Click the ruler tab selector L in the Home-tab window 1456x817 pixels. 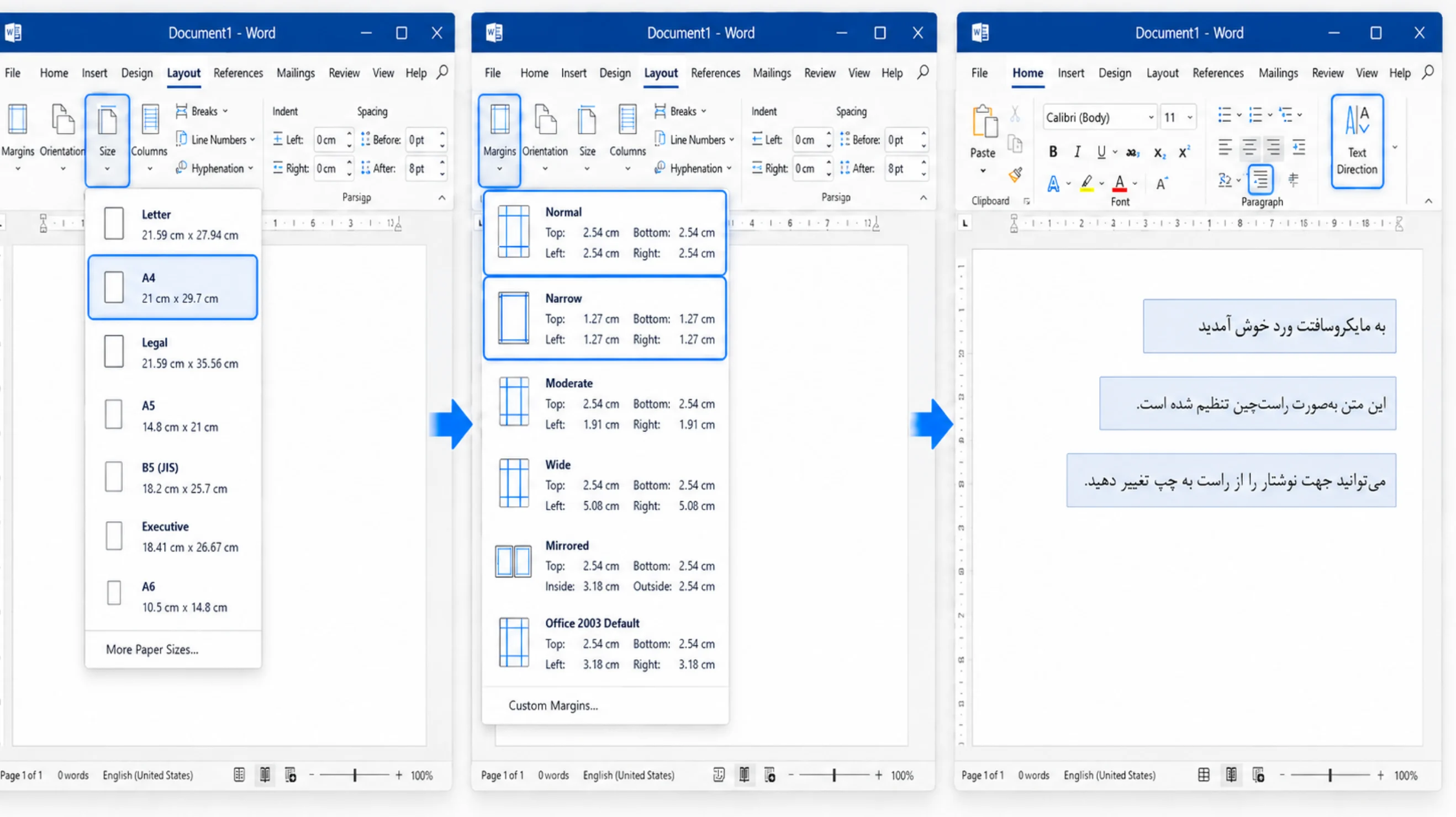(965, 223)
